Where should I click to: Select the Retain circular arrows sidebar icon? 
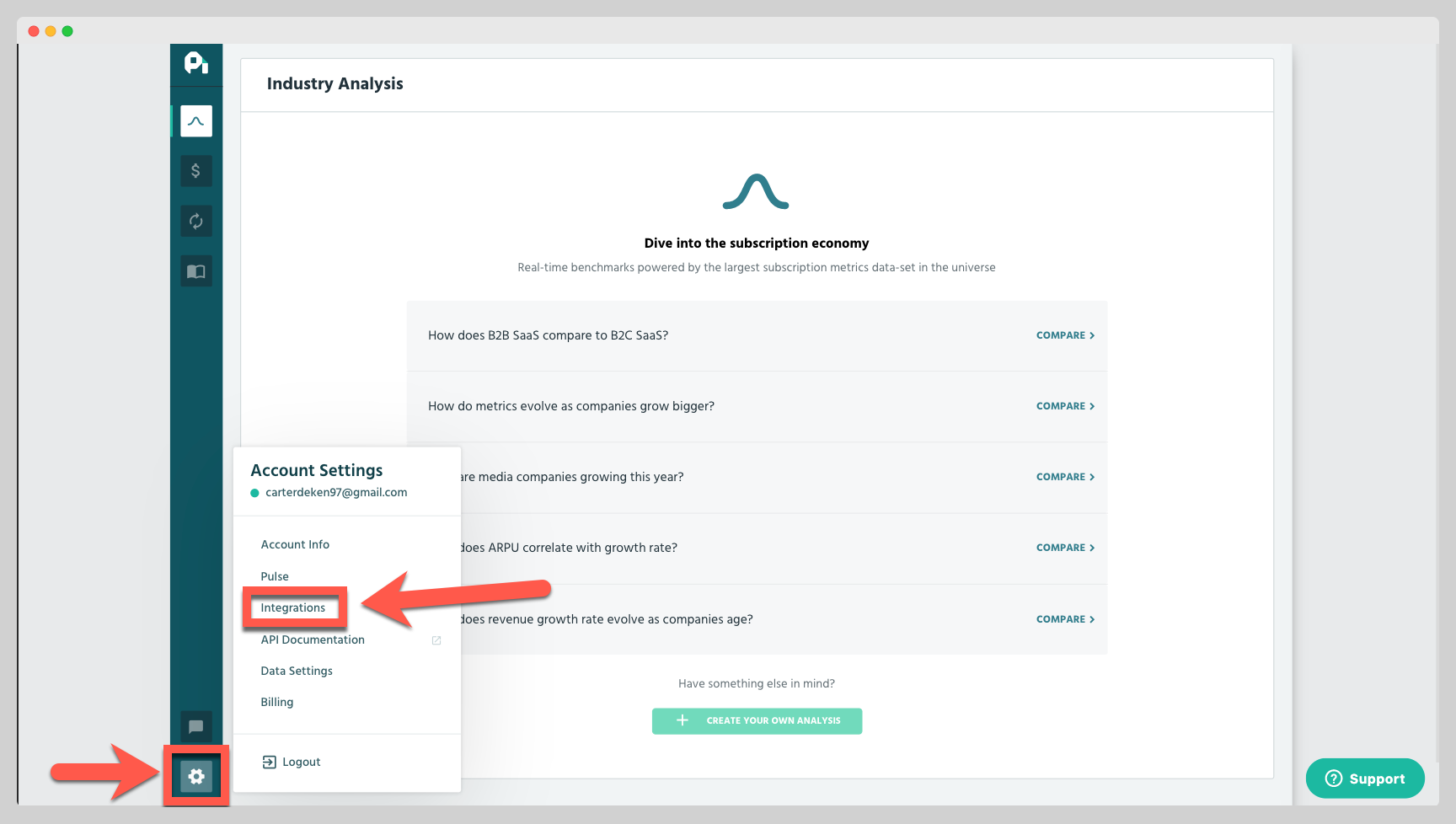pos(195,221)
